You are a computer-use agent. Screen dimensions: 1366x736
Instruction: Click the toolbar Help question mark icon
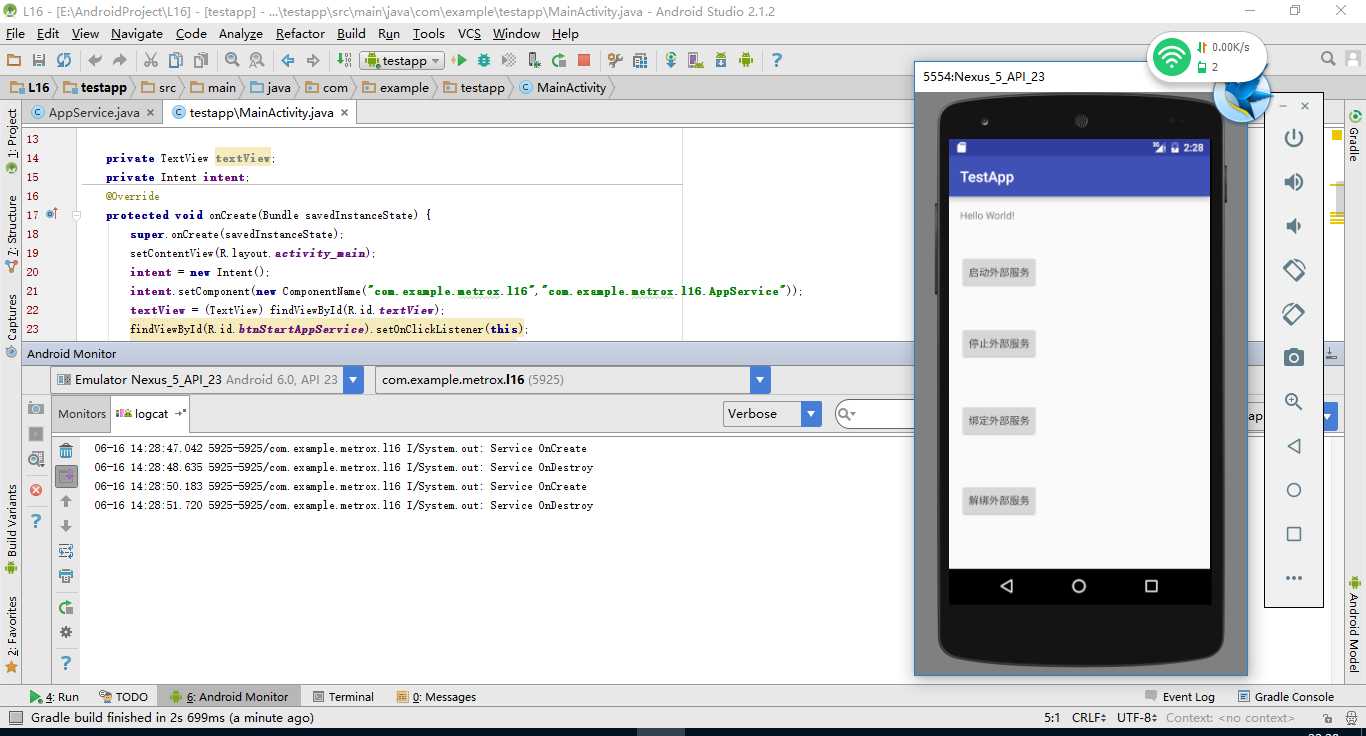776,60
